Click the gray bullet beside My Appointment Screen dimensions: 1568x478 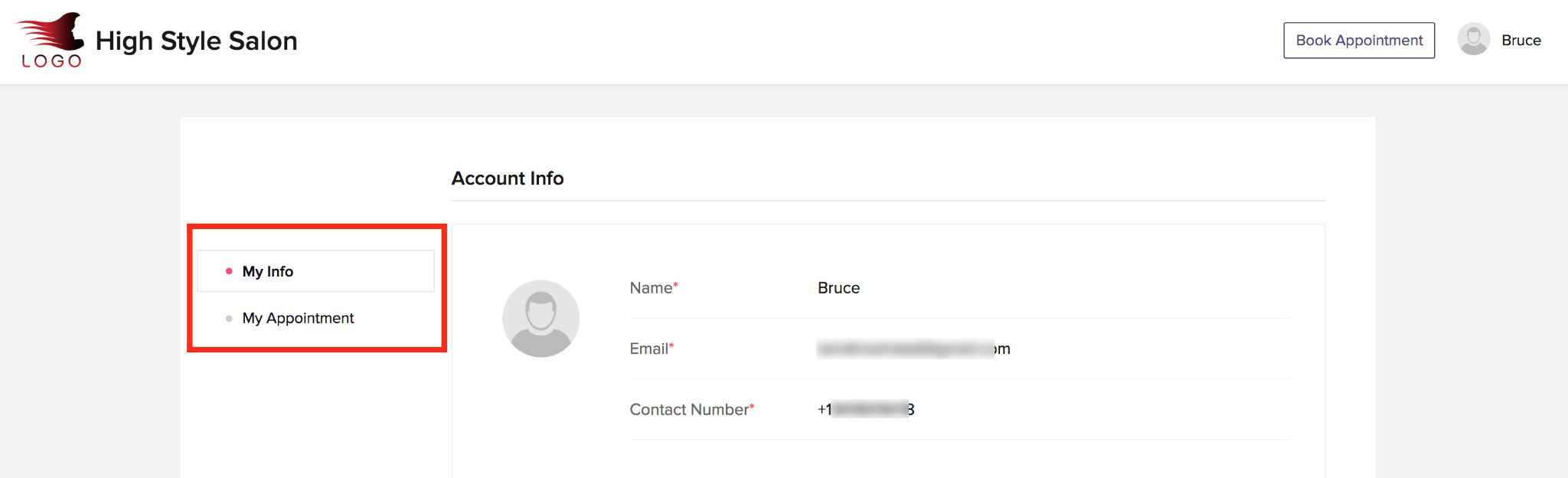[x=229, y=319]
